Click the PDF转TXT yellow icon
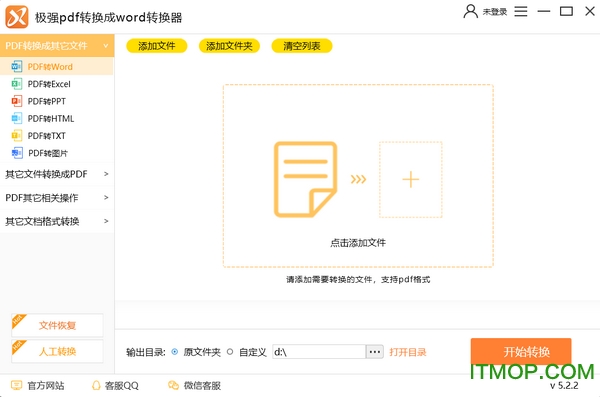600x397 pixels. (x=16, y=135)
